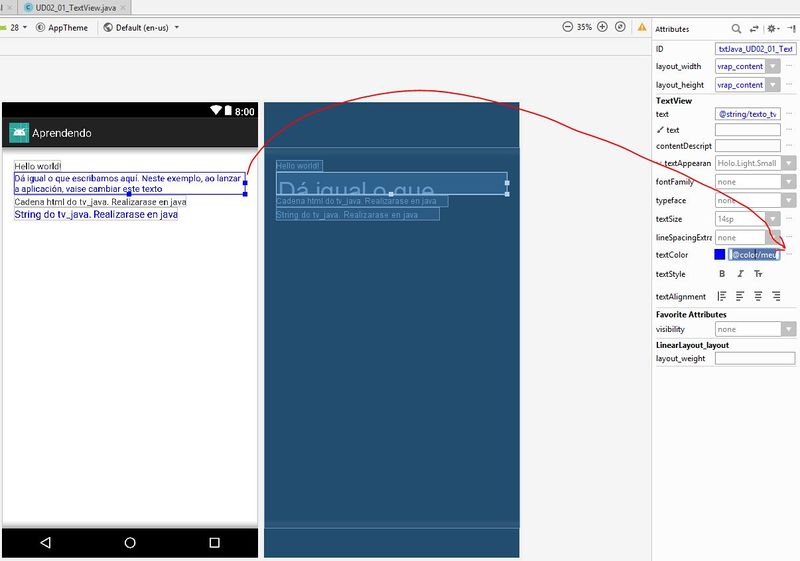800x561 pixels.
Task: Click the zoom to fit screen icon
Action: 620,27
